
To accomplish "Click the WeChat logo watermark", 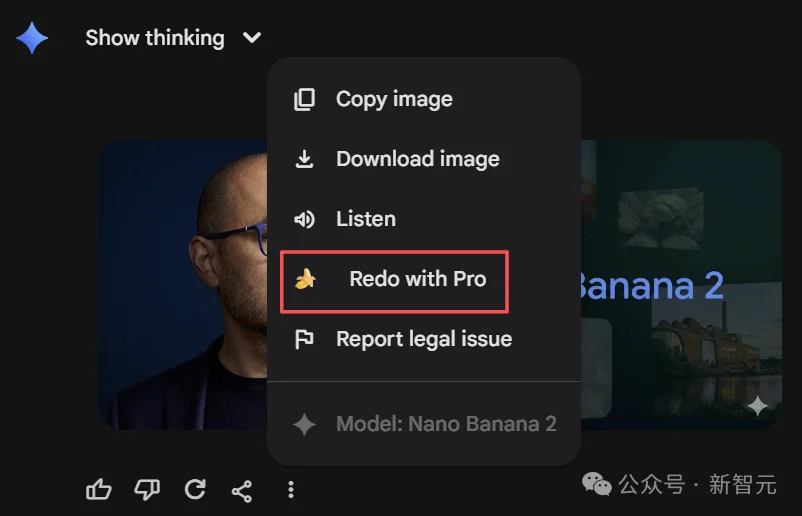I will tap(598, 485).
